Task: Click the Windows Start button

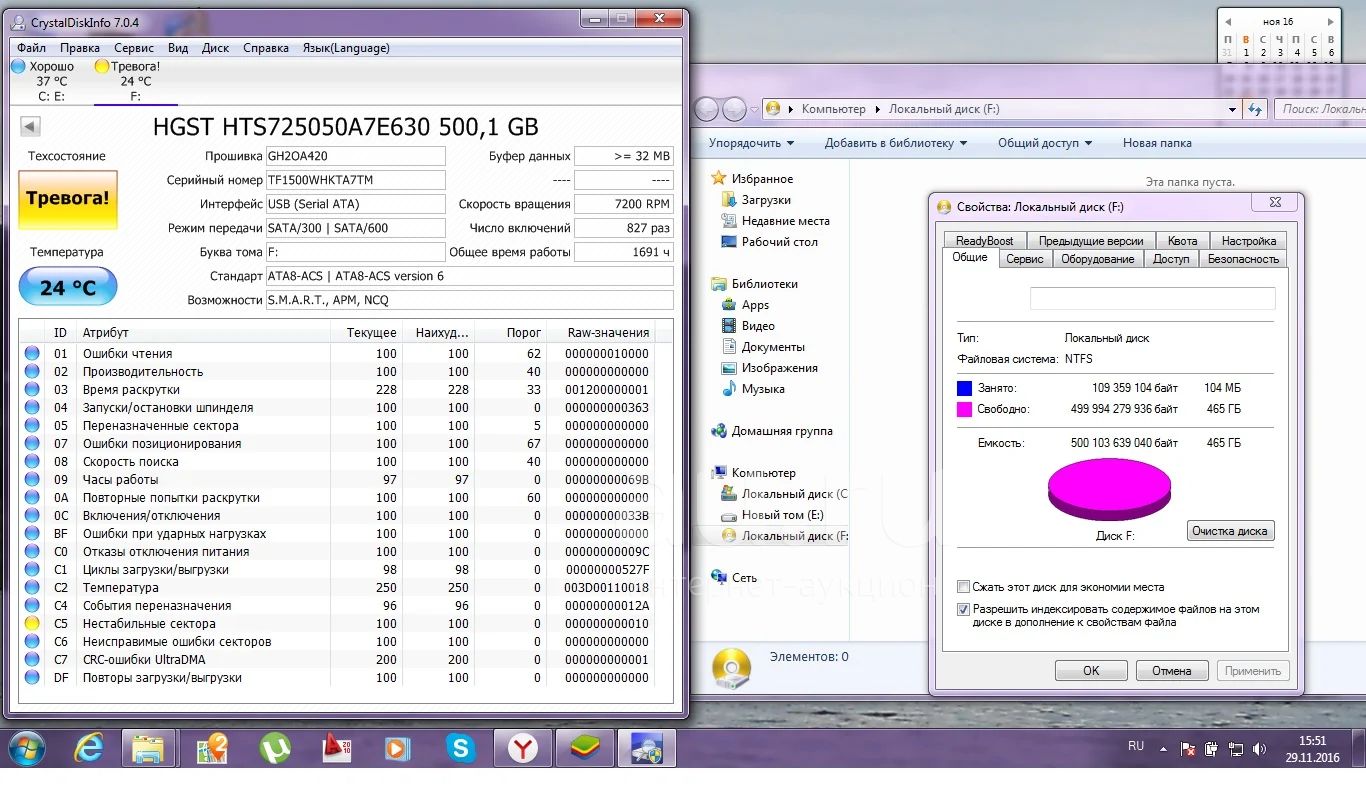Action: (27, 748)
